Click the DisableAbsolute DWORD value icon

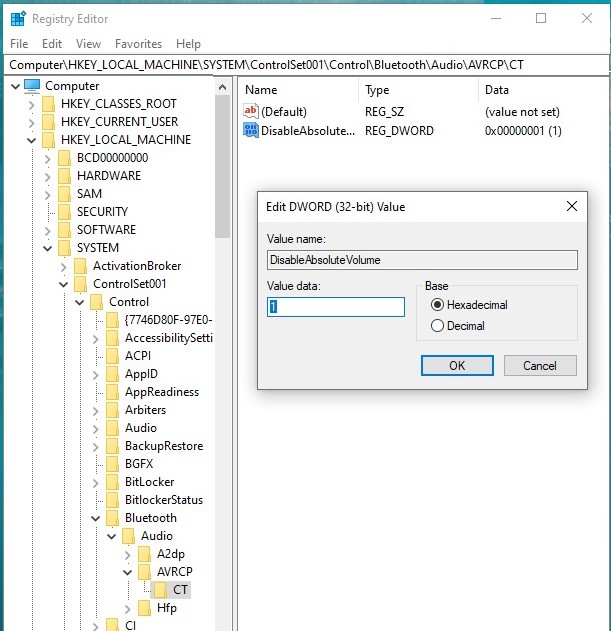click(251, 130)
